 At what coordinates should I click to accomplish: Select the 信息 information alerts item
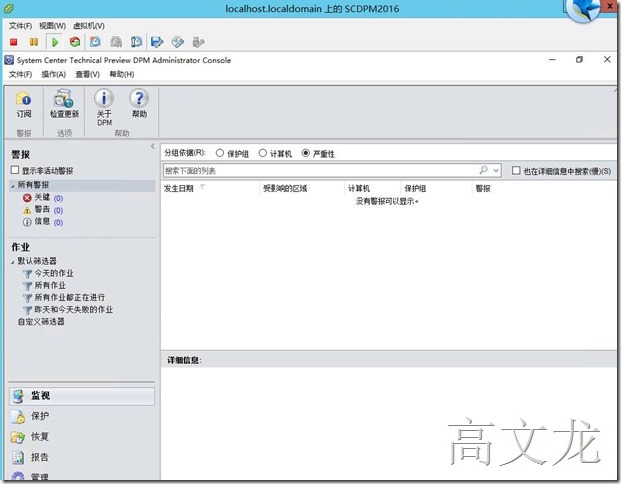pos(43,222)
